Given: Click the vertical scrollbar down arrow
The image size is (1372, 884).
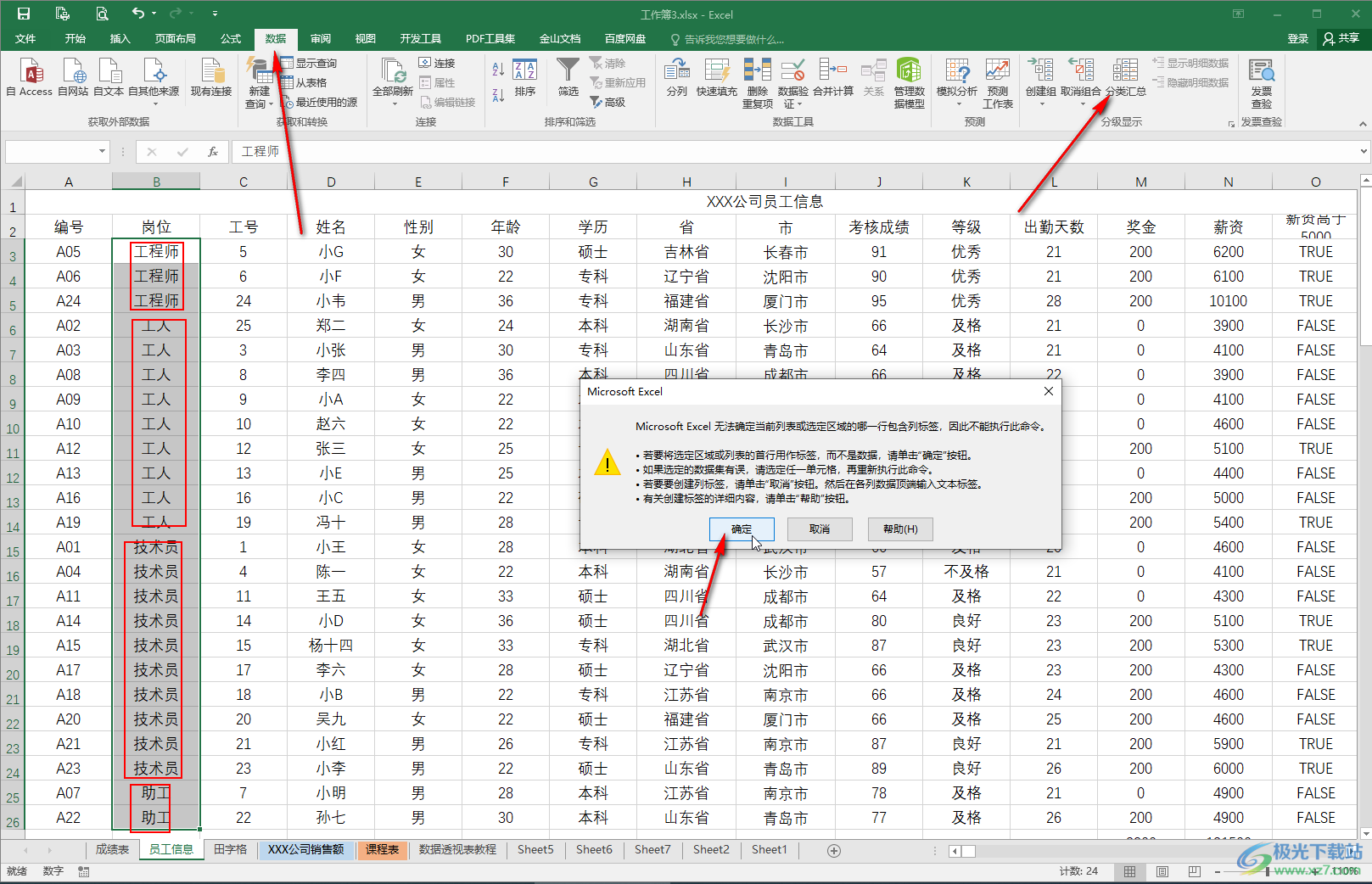Looking at the screenshot, I should point(1365,834).
